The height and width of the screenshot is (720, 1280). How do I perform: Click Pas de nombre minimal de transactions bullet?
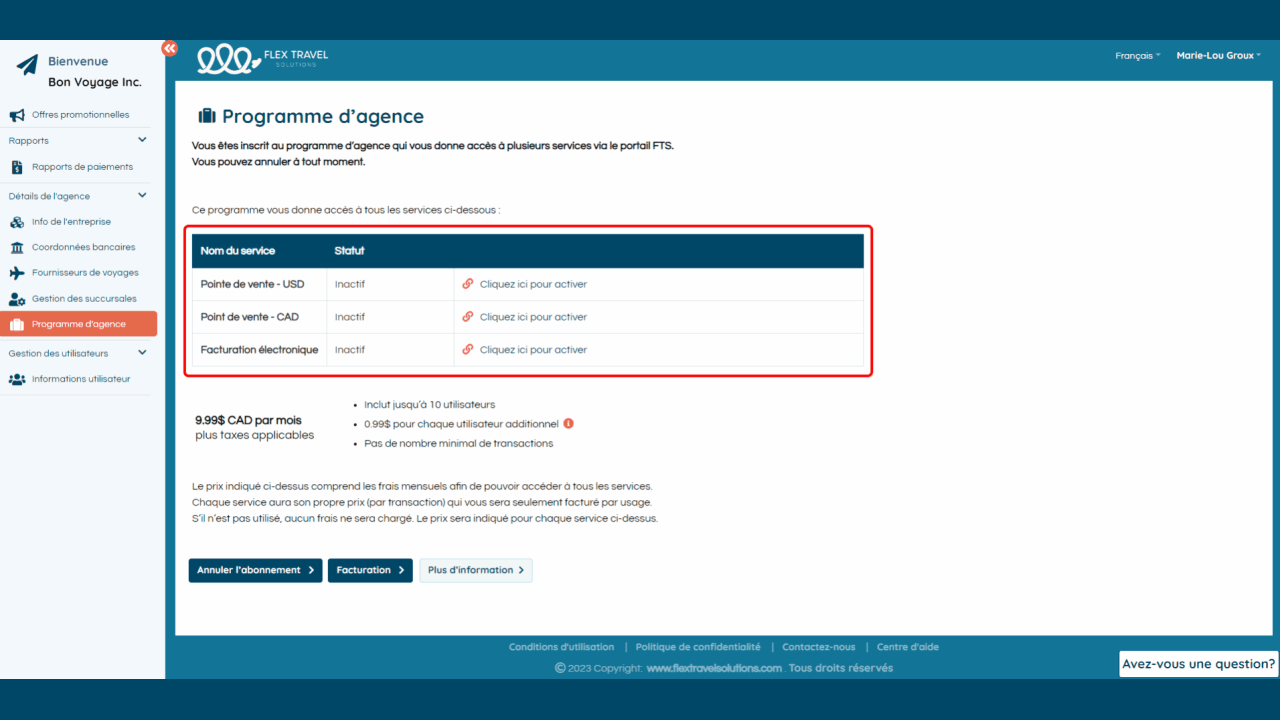click(459, 443)
